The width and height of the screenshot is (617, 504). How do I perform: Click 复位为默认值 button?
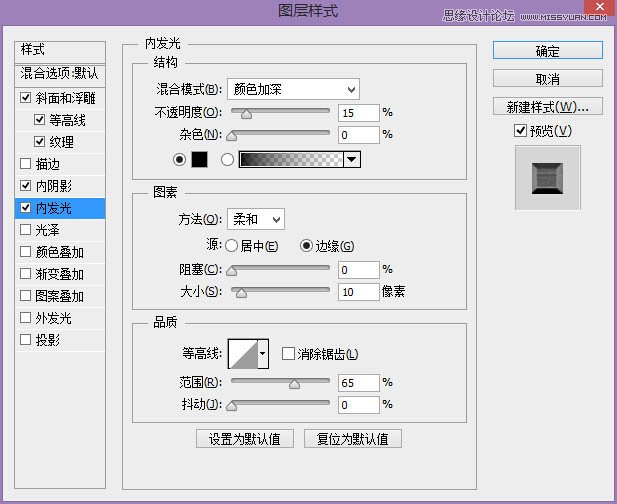click(353, 439)
